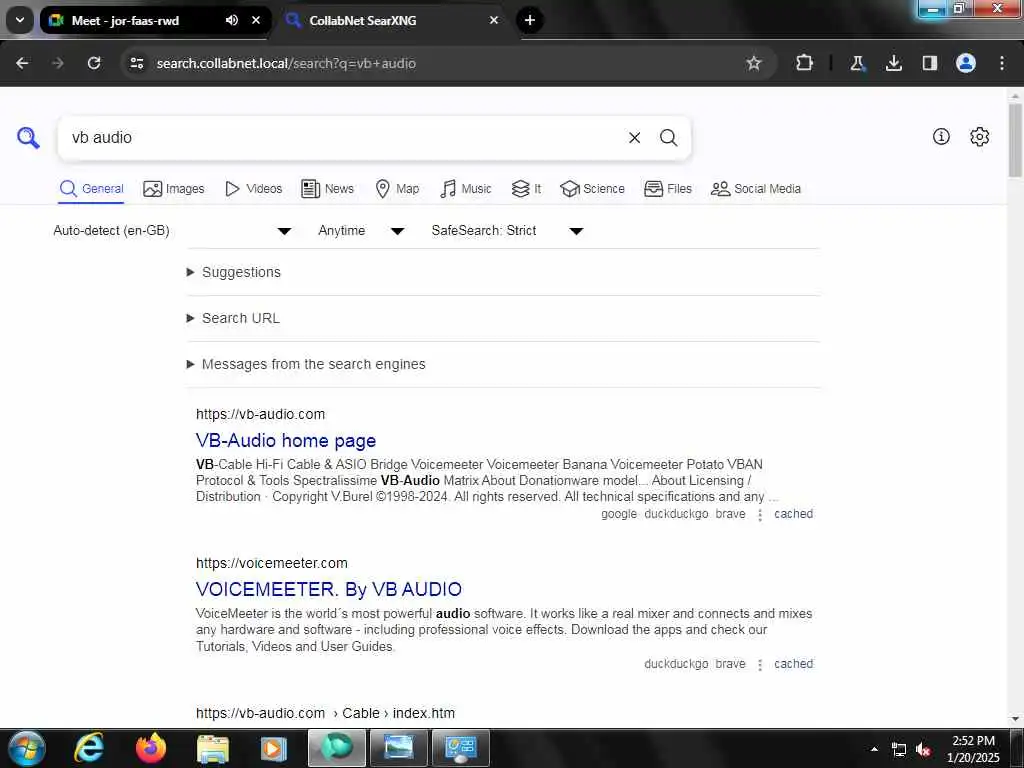1024x768 pixels.
Task: Open Windows Media Player taskbar icon
Action: [274, 748]
